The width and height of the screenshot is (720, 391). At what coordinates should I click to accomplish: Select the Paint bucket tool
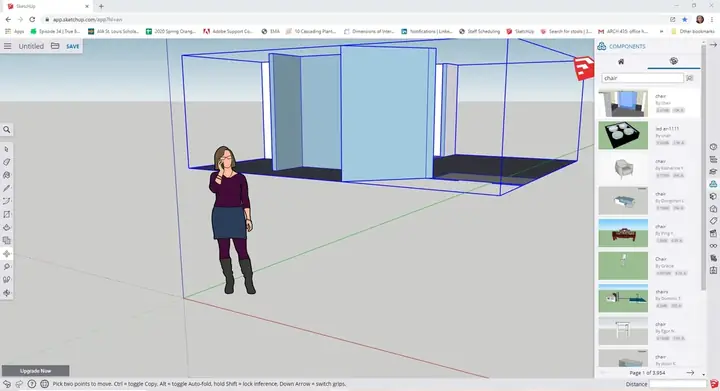click(x=7, y=175)
